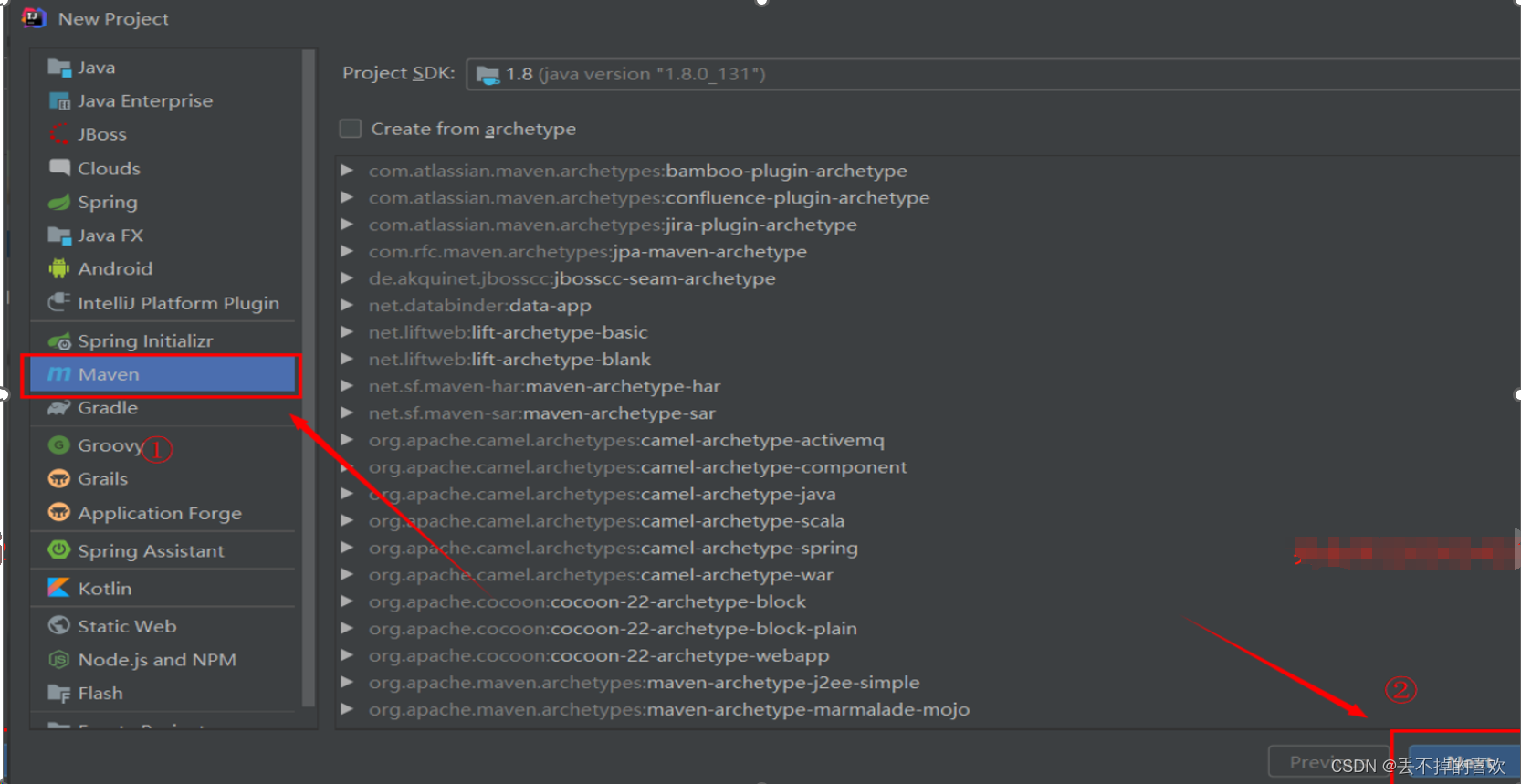Select Application Forge project type
Image resolution: width=1521 pixels, height=784 pixels.
click(164, 513)
